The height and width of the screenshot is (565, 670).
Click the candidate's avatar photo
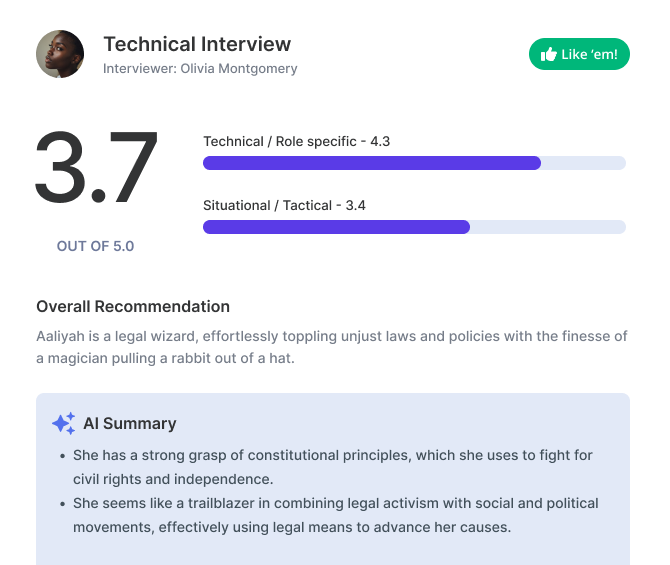[60, 54]
